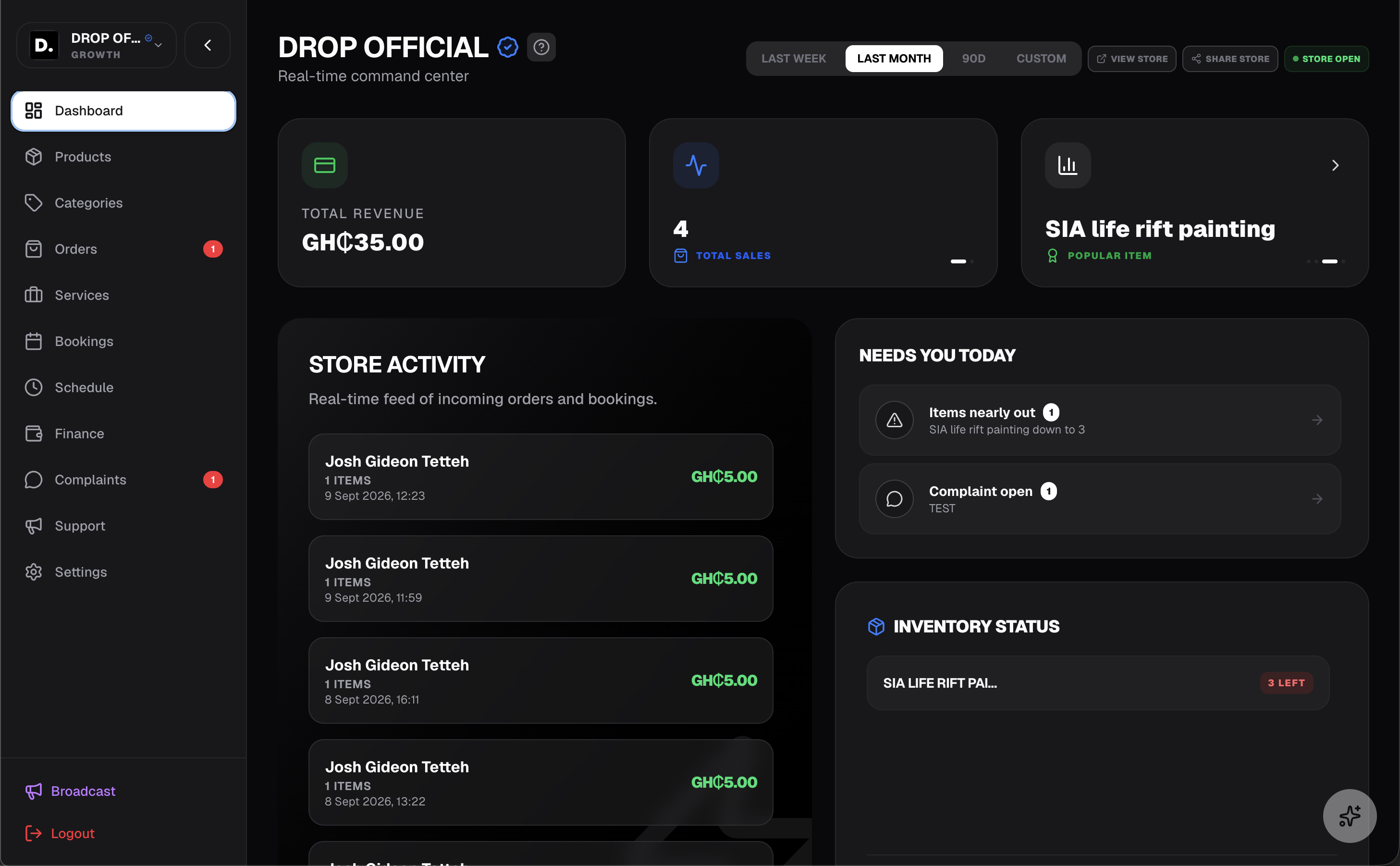Click the Inventory Status box icon
Image resolution: width=1400 pixels, height=866 pixels.
[876, 627]
